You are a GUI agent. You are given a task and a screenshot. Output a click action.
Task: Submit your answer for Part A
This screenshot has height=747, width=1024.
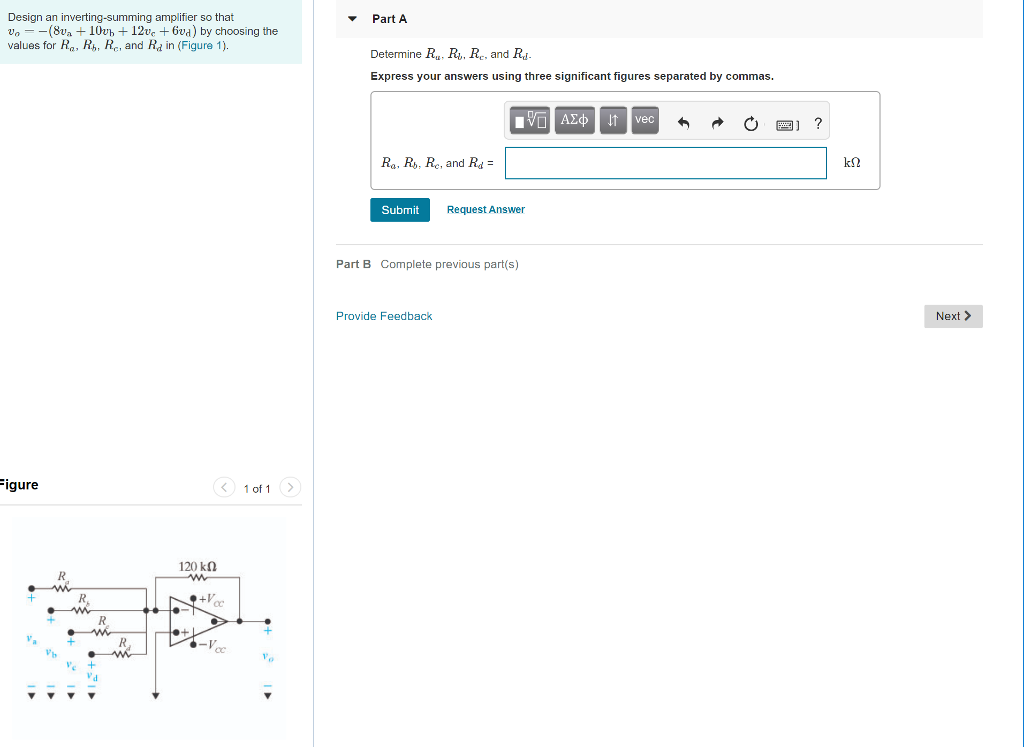[x=399, y=210]
